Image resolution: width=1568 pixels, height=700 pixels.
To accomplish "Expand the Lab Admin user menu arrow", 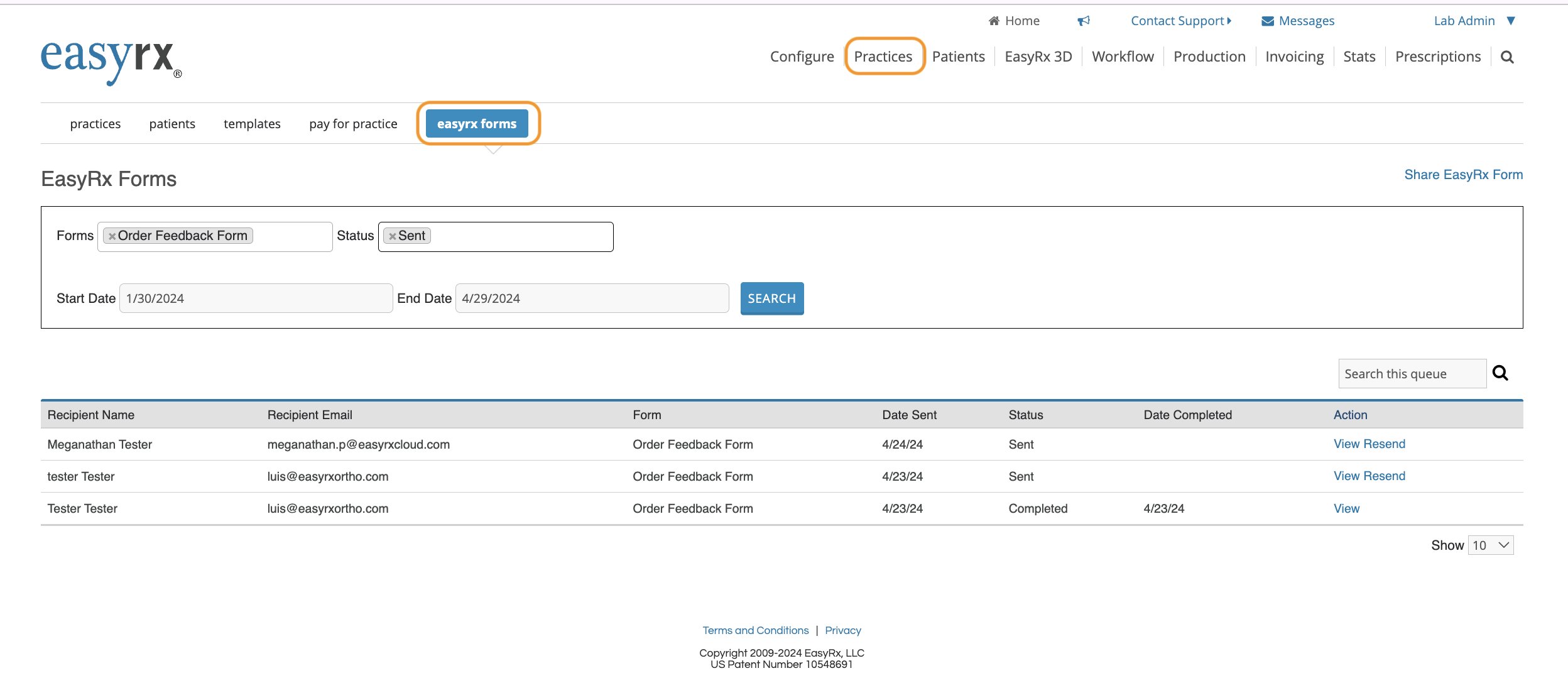I will click(1511, 21).
